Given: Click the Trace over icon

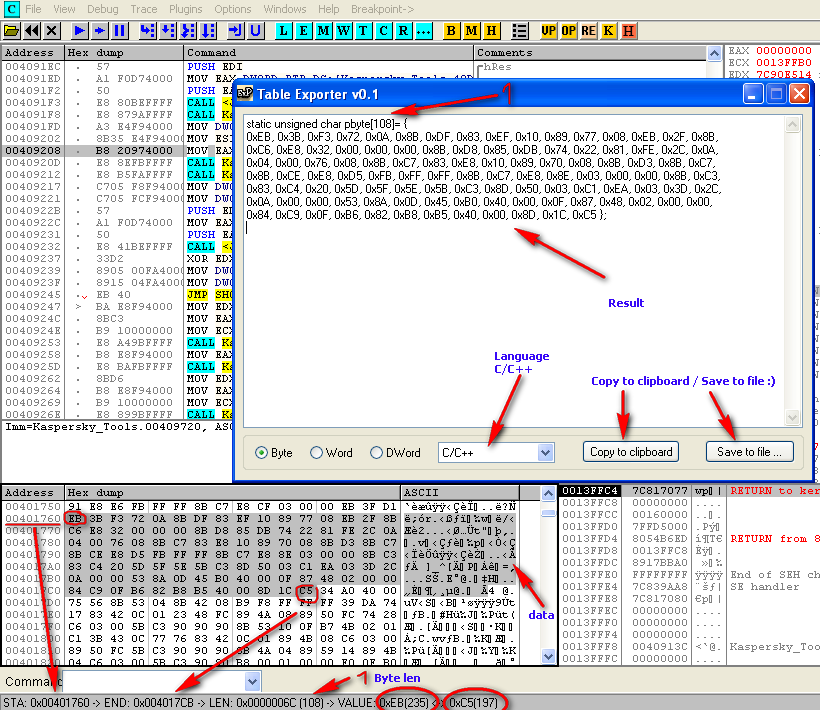Looking at the screenshot, I should pyautogui.click(x=208, y=31).
